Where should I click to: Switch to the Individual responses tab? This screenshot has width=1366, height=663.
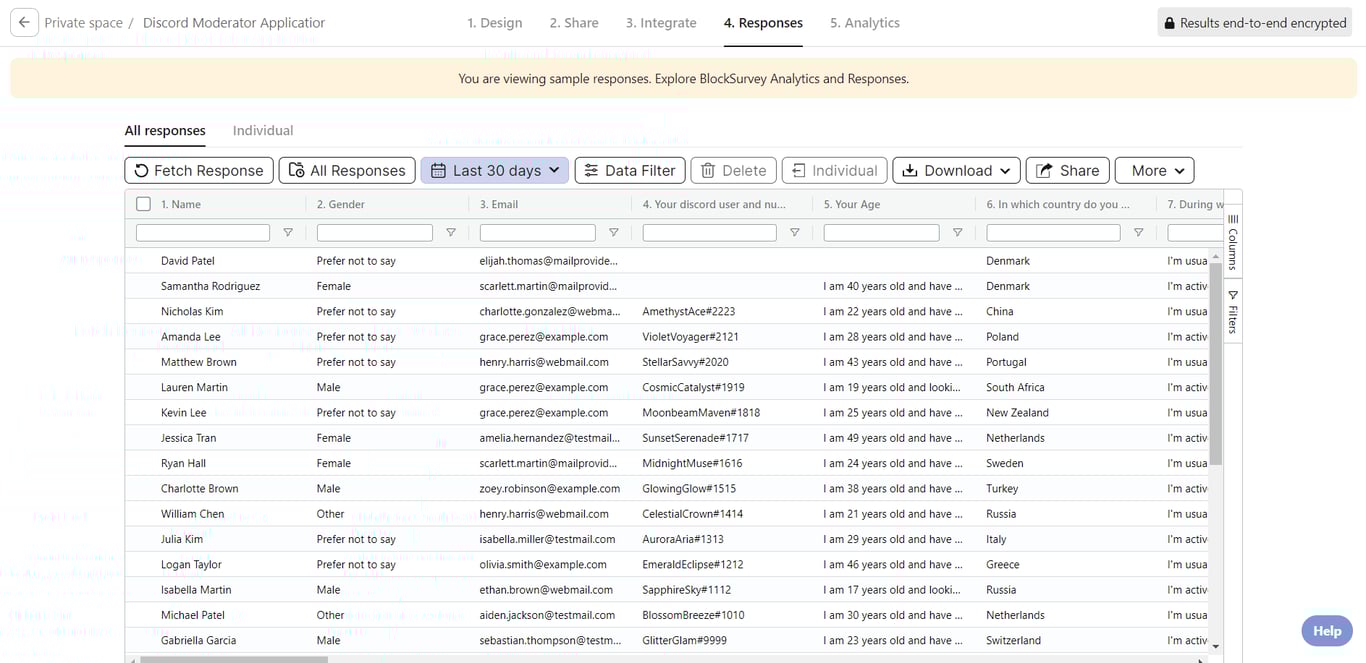263,131
